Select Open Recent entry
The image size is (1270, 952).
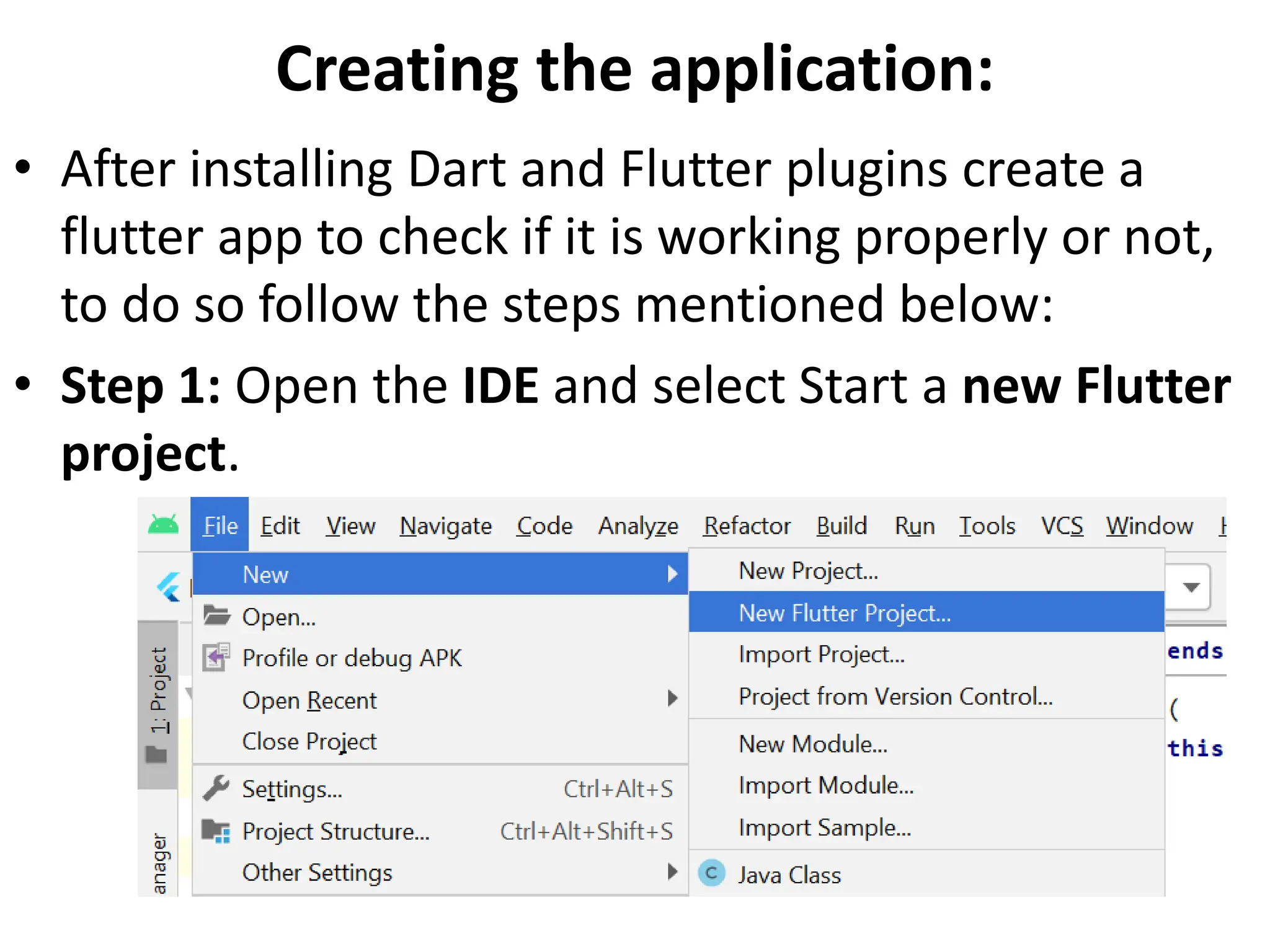click(441, 700)
